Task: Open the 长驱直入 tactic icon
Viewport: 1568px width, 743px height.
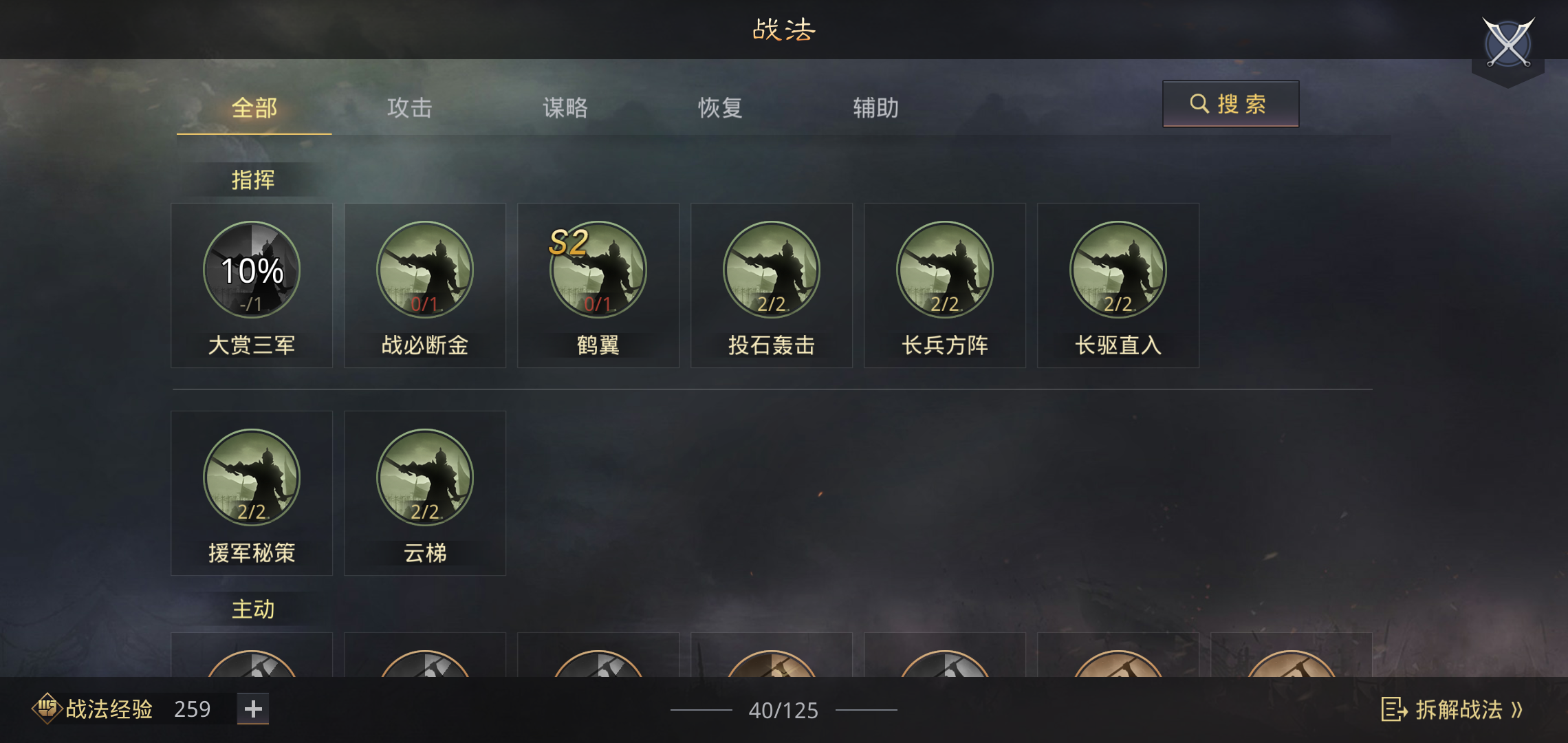Action: click(x=1118, y=270)
